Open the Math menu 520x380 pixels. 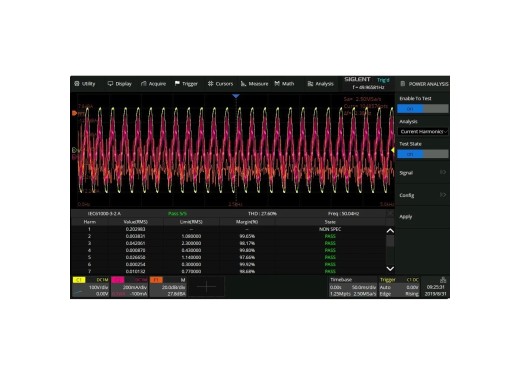click(x=284, y=84)
